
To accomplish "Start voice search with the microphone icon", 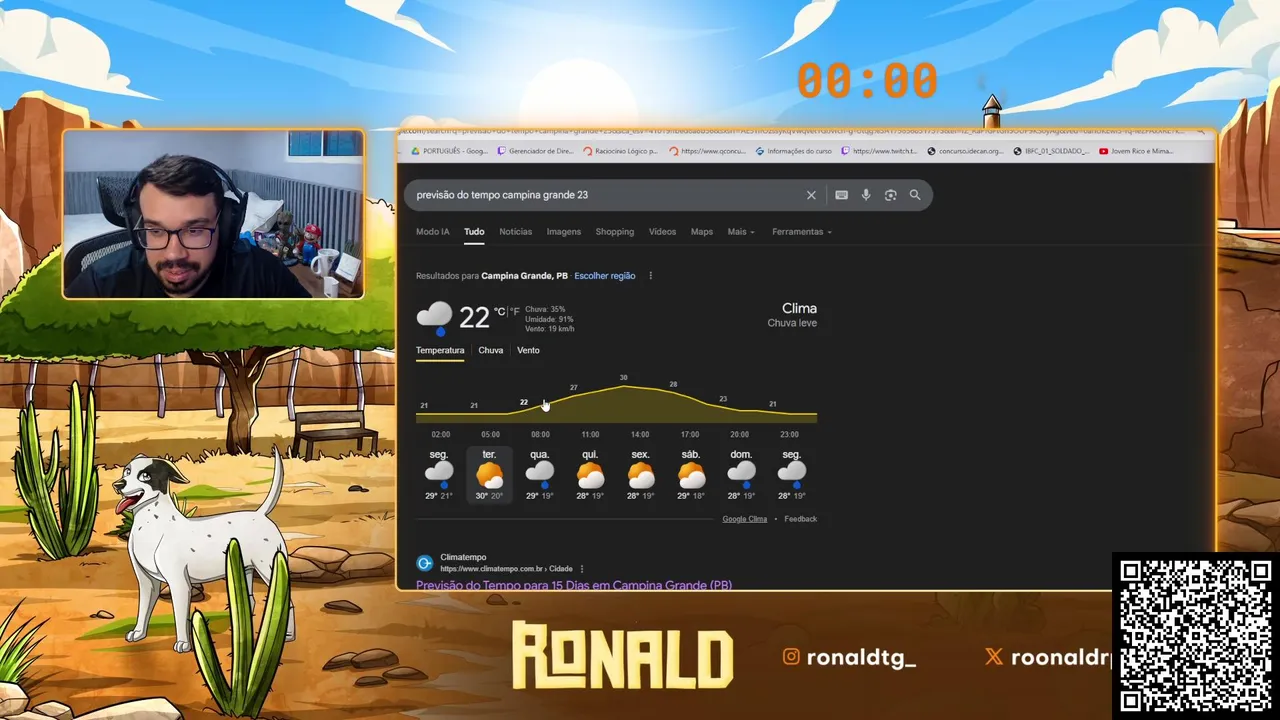I will pyautogui.click(x=866, y=195).
